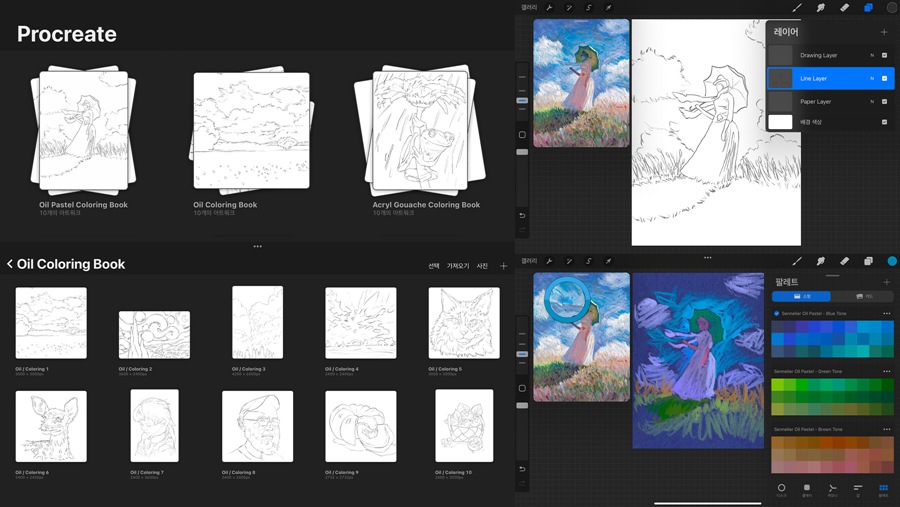Go back using chevron beside Oil Coloring Book
900x507 pixels.
click(x=10, y=264)
